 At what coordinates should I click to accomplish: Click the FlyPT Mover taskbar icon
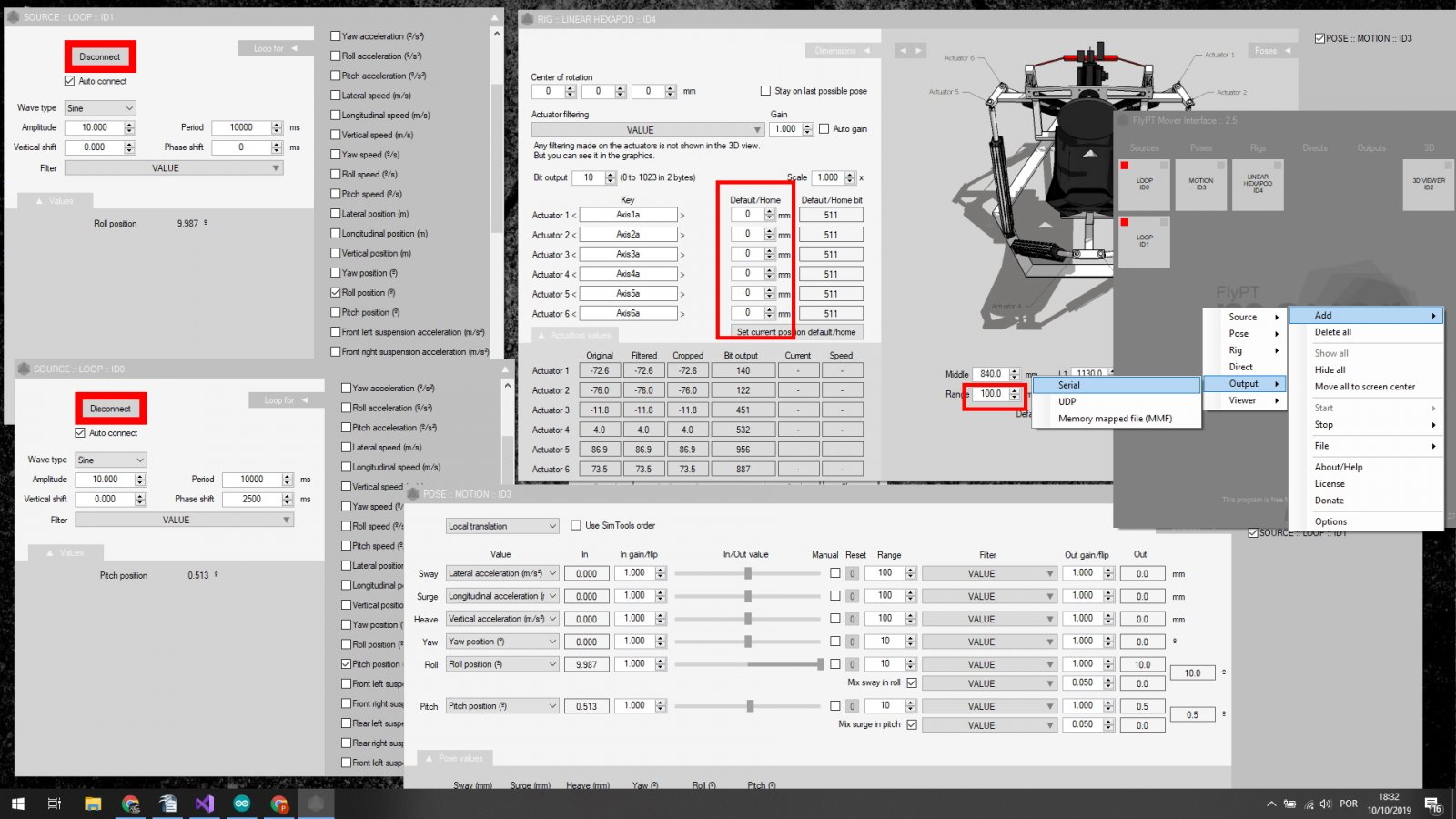(316, 804)
